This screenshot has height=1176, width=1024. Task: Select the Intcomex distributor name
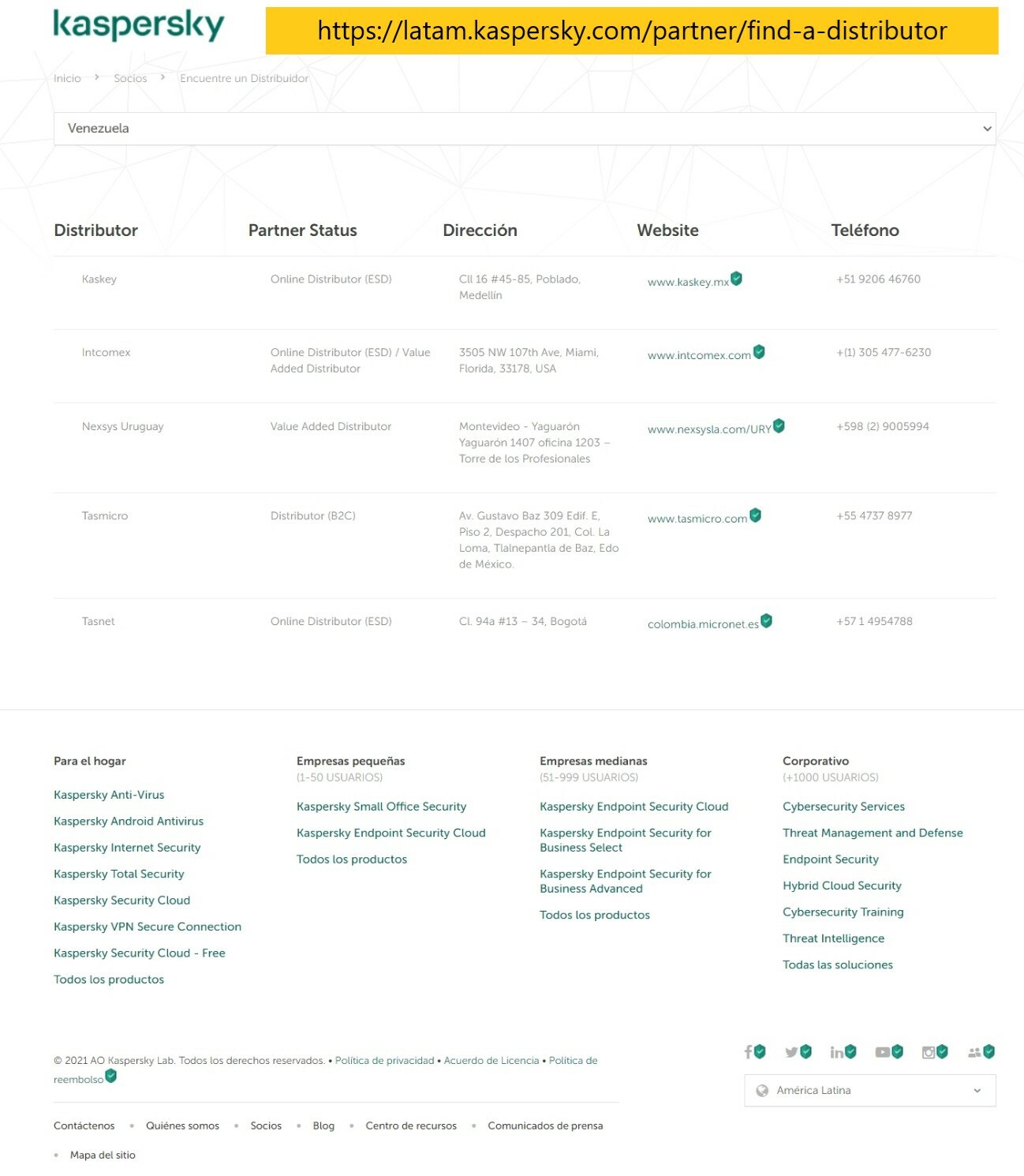pos(106,352)
